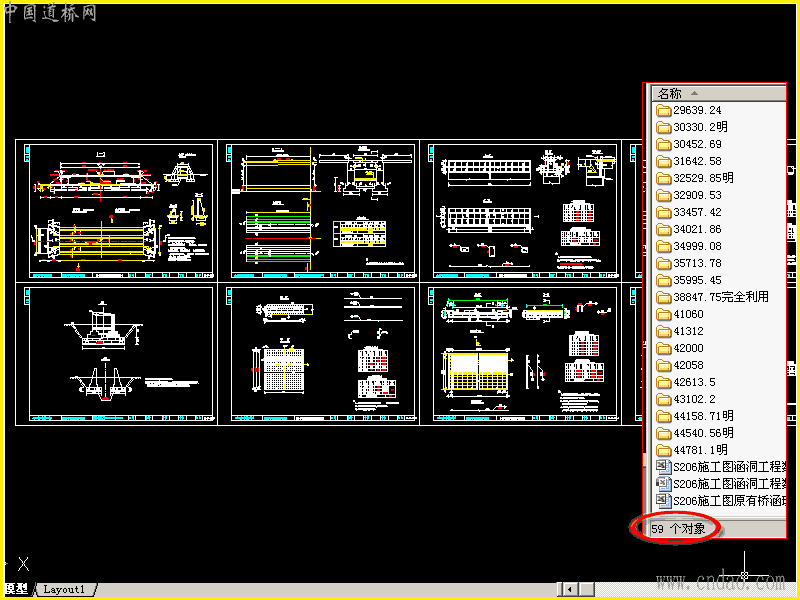The width and height of the screenshot is (800, 600).
Task: Click the bottom-middle rebar drawing sheet
Action: tap(319, 354)
